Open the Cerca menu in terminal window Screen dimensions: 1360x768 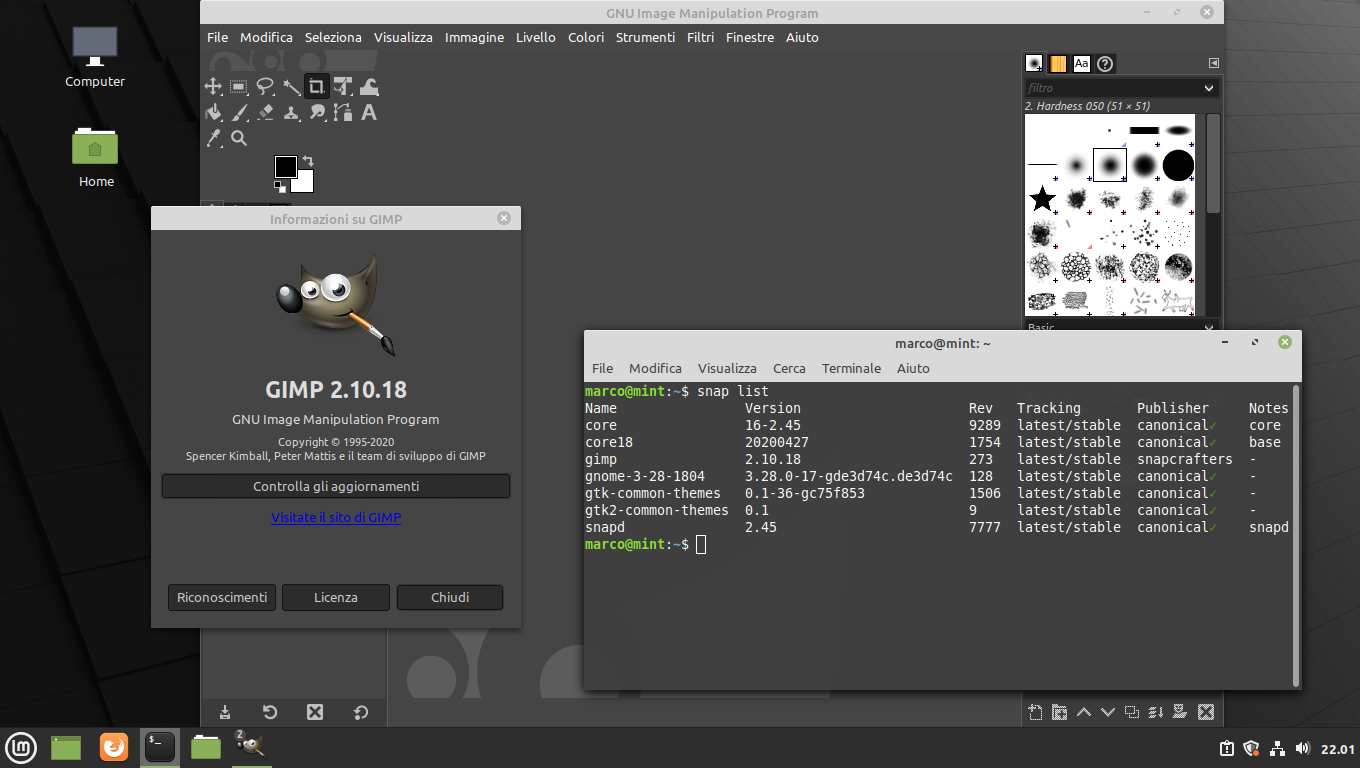789,368
